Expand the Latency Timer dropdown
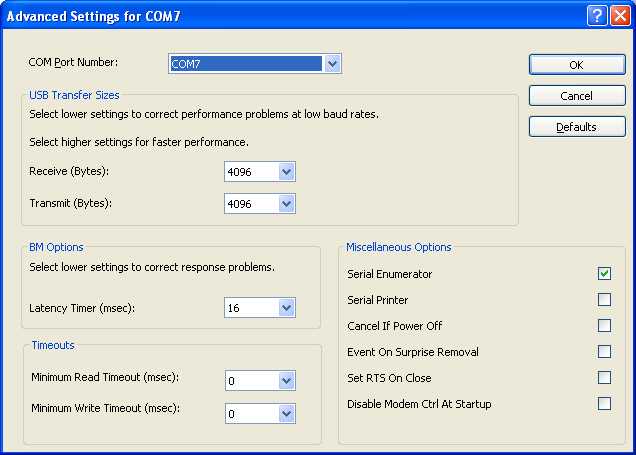636x455 pixels. tap(287, 308)
